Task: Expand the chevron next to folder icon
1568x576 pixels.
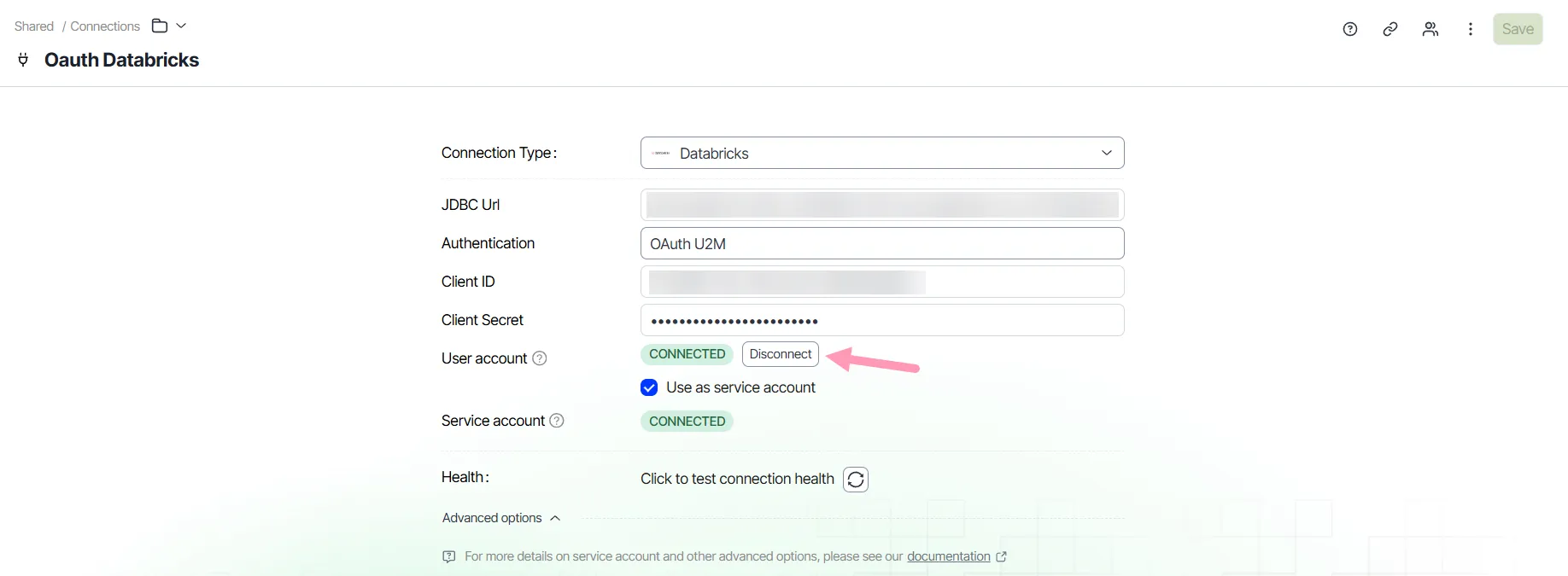Action: tap(181, 26)
